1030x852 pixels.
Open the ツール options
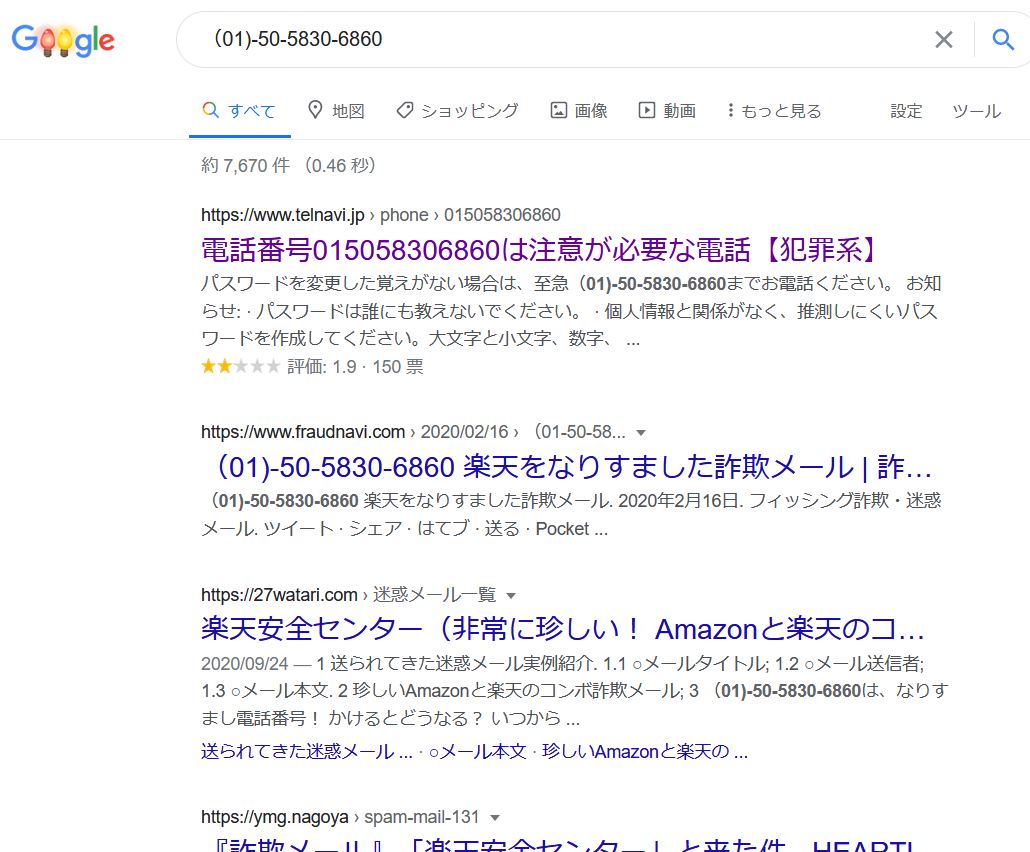click(977, 111)
